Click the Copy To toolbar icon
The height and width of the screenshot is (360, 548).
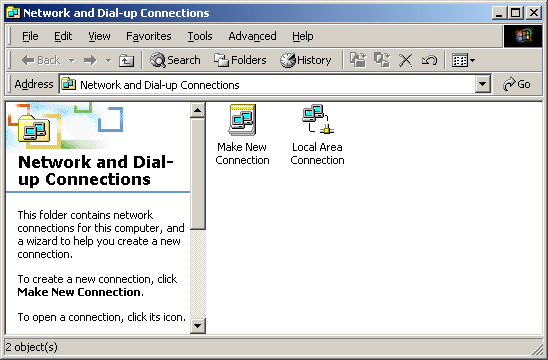coord(382,60)
